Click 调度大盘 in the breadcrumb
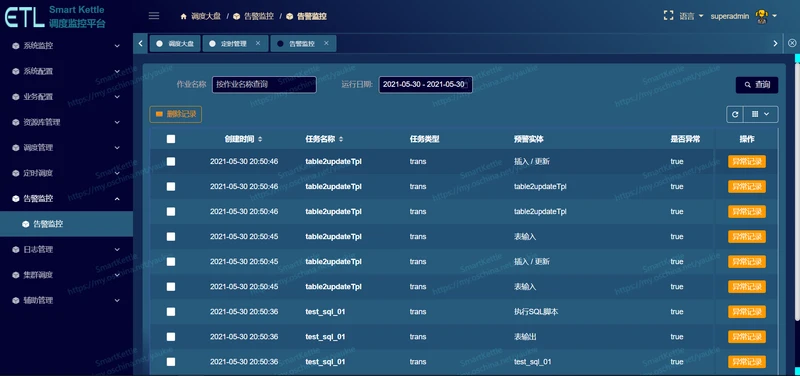This screenshot has height=376, width=800. [x=206, y=16]
